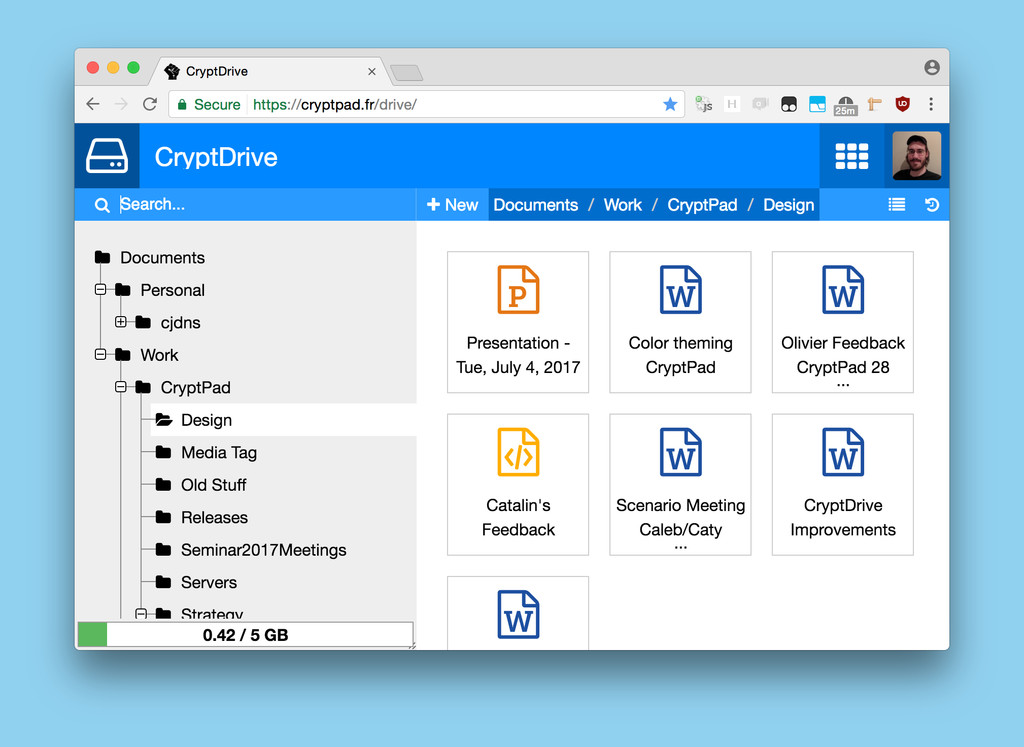Open Chrome's three-dot menu

click(x=931, y=104)
